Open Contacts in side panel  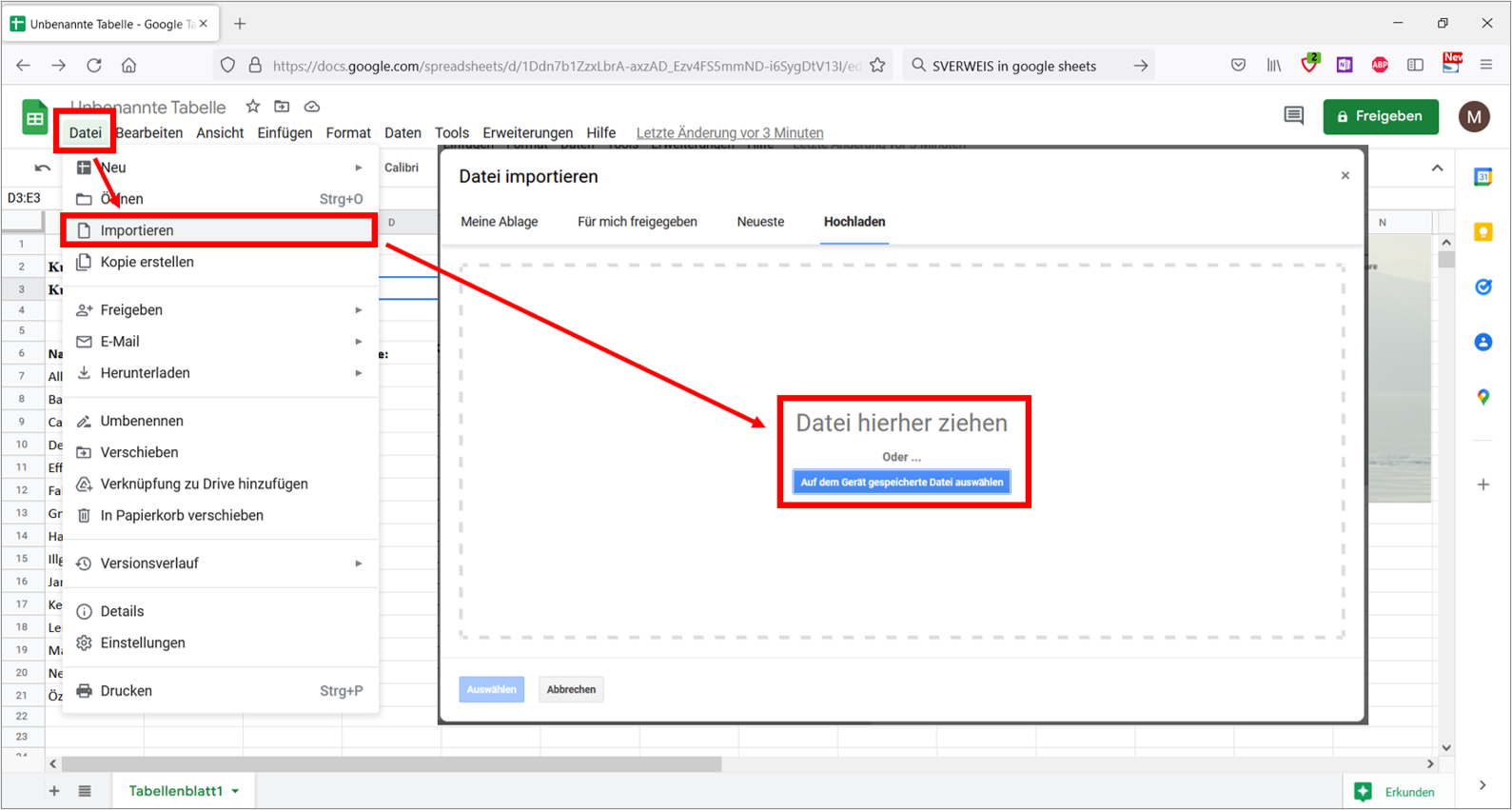[1483, 342]
